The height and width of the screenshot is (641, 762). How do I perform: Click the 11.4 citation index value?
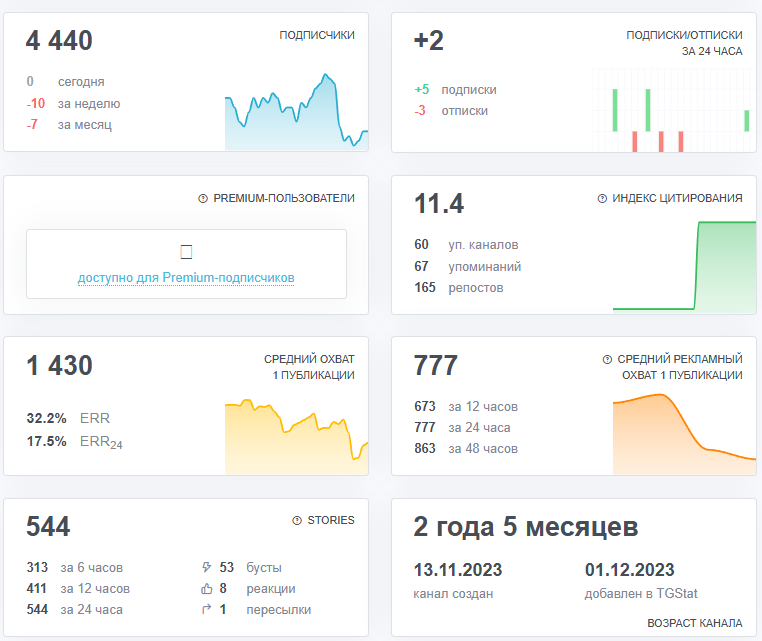coord(439,204)
